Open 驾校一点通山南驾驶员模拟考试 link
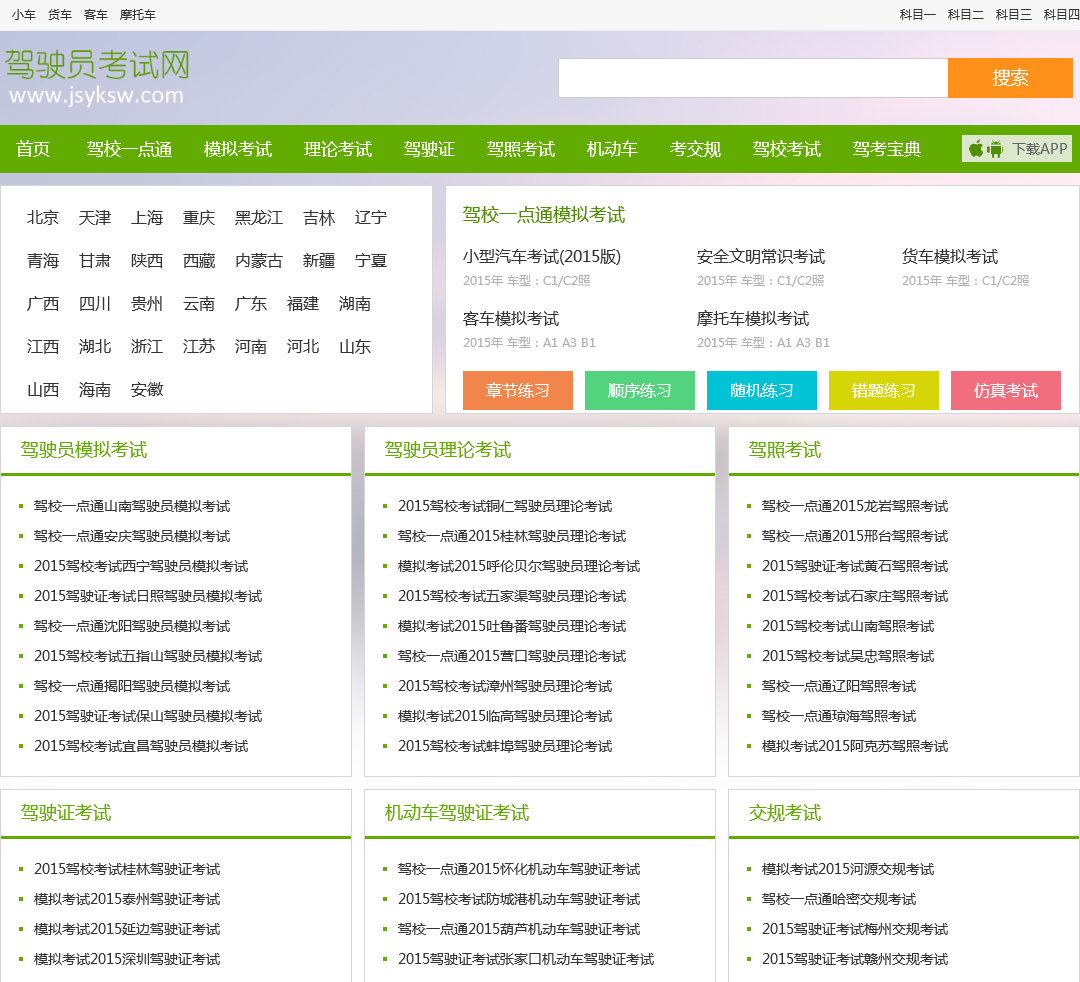Image resolution: width=1080 pixels, height=982 pixels. (132, 506)
